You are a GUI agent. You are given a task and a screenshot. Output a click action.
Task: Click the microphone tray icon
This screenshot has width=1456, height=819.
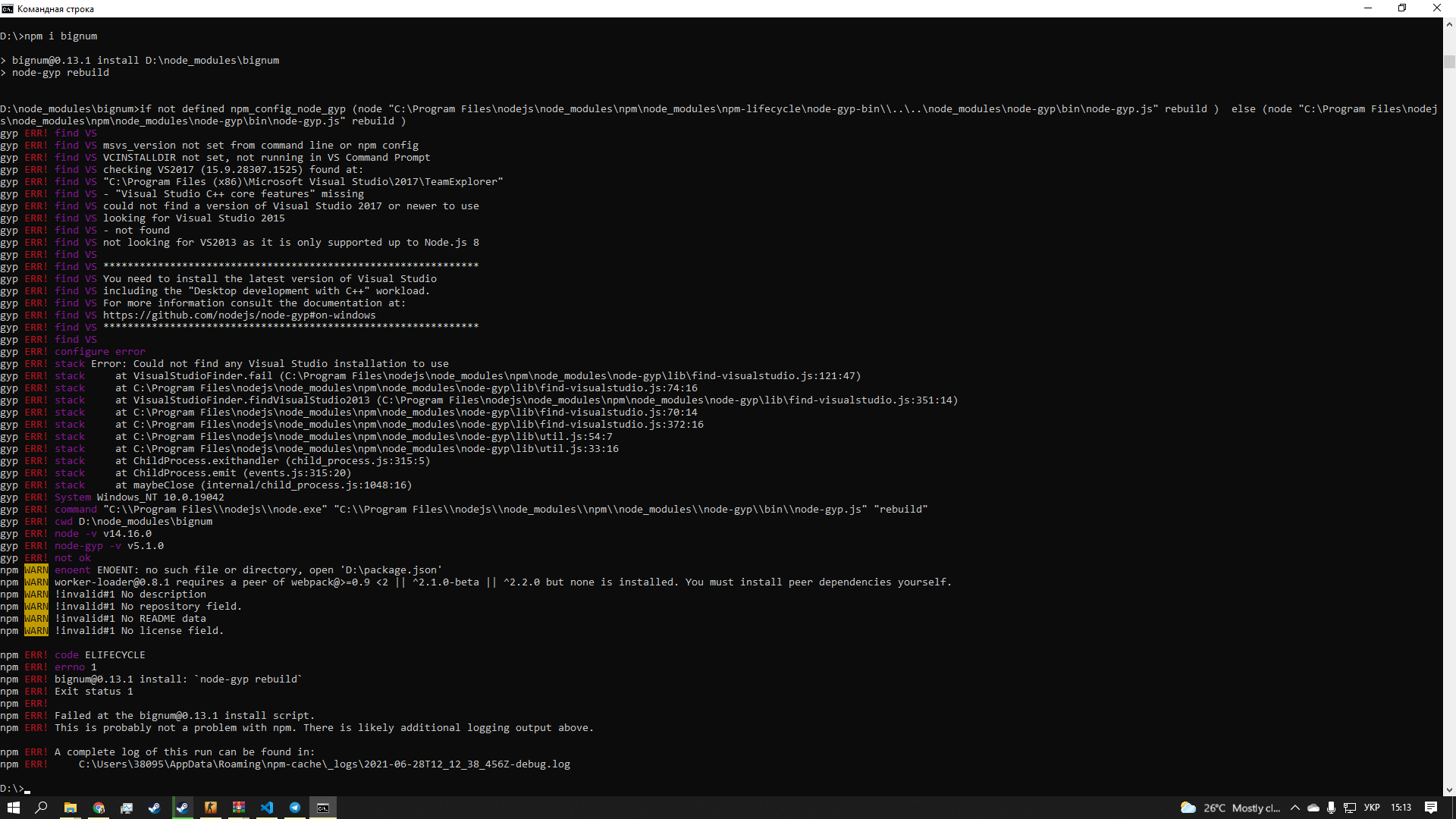point(1331,808)
